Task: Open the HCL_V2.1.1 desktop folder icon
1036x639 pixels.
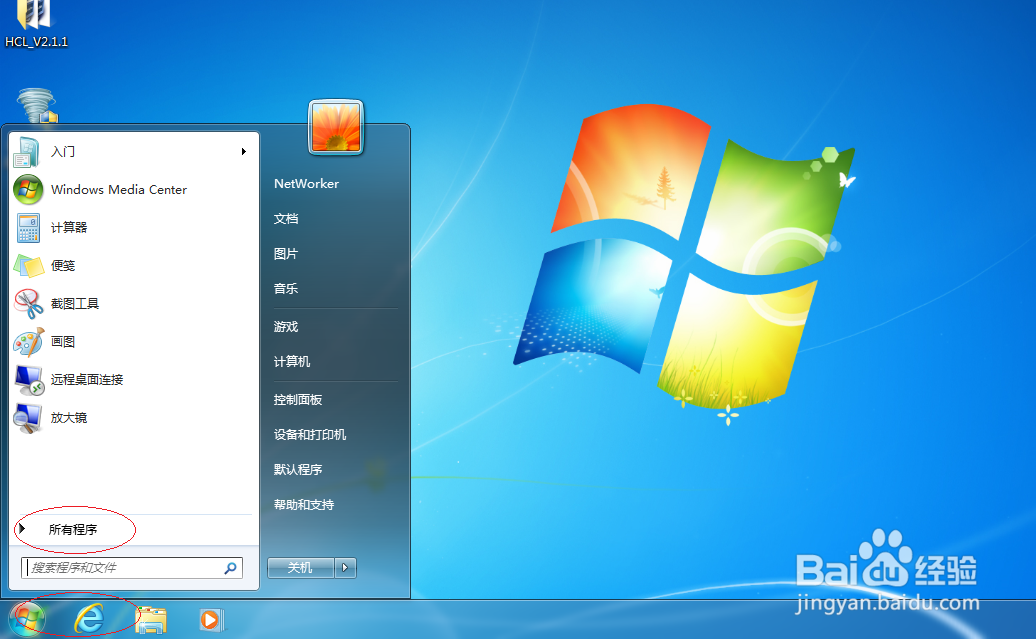Action: [x=34, y=15]
